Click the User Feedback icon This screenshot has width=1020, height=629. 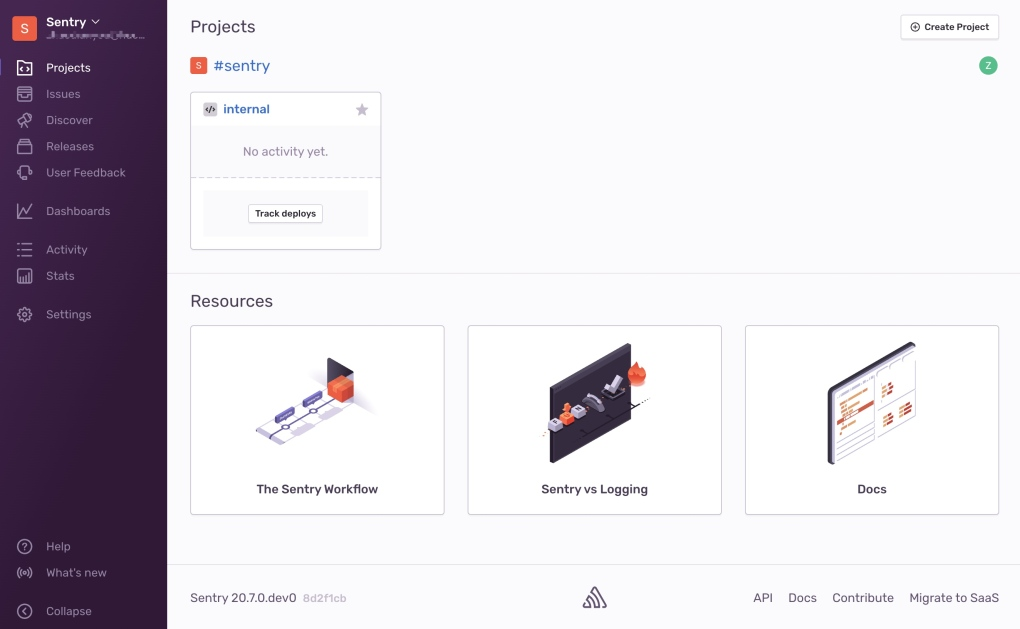coord(25,172)
